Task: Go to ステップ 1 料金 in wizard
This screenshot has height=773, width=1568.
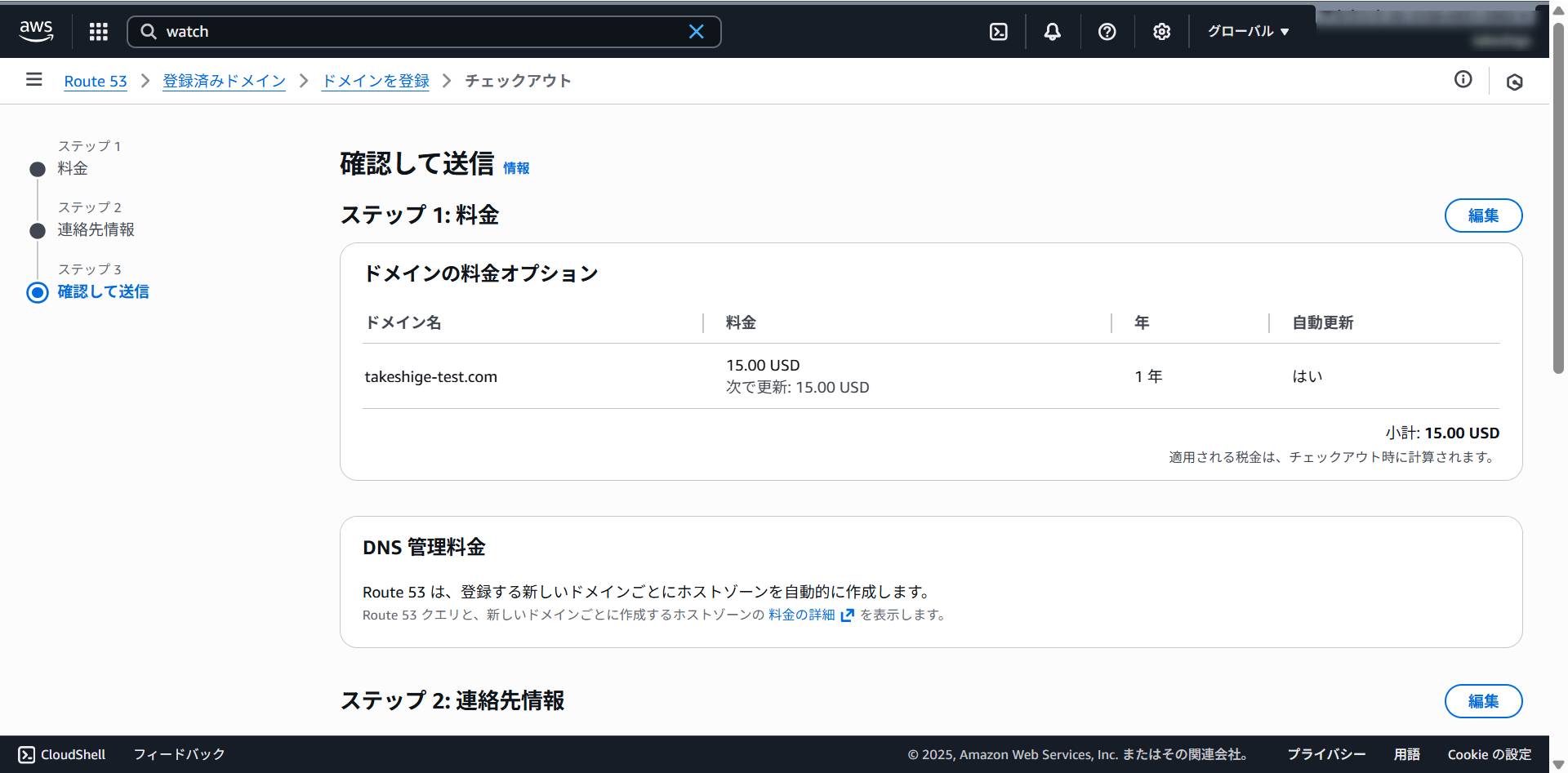Action: 73,168
